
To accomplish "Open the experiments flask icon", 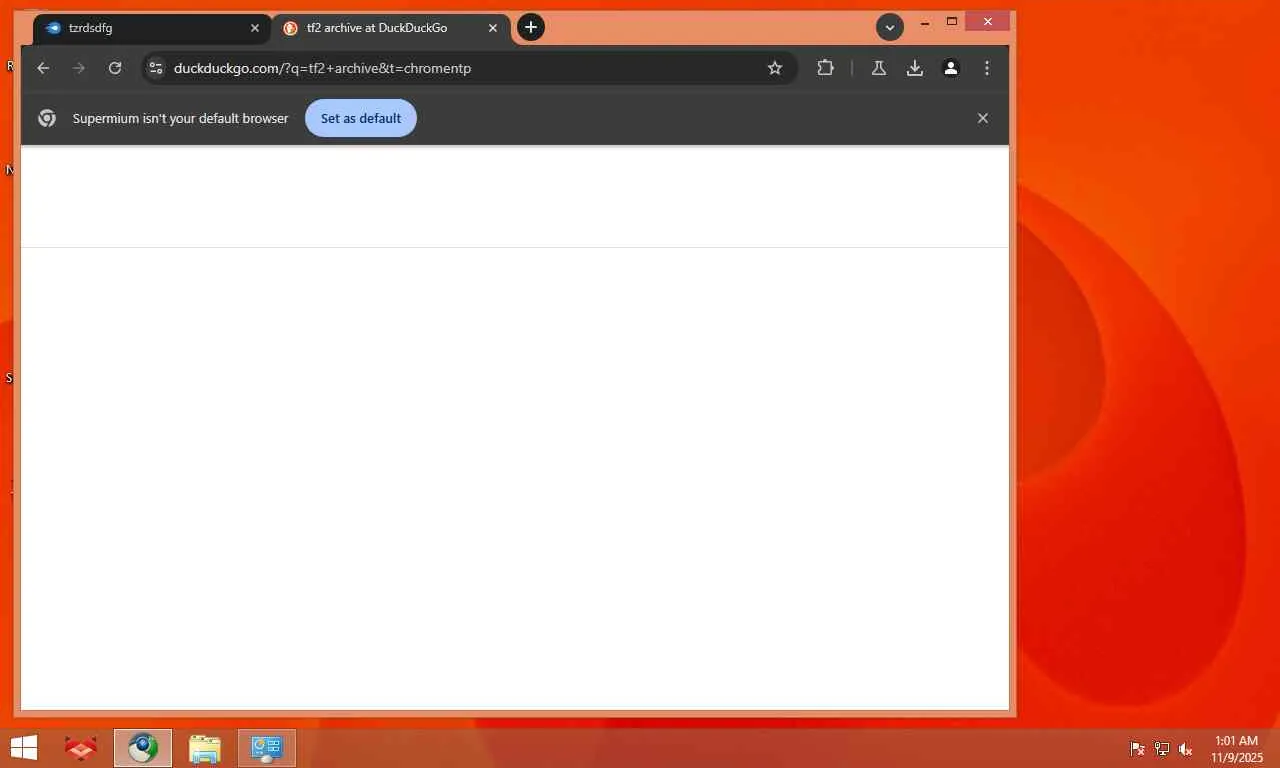I will (879, 68).
